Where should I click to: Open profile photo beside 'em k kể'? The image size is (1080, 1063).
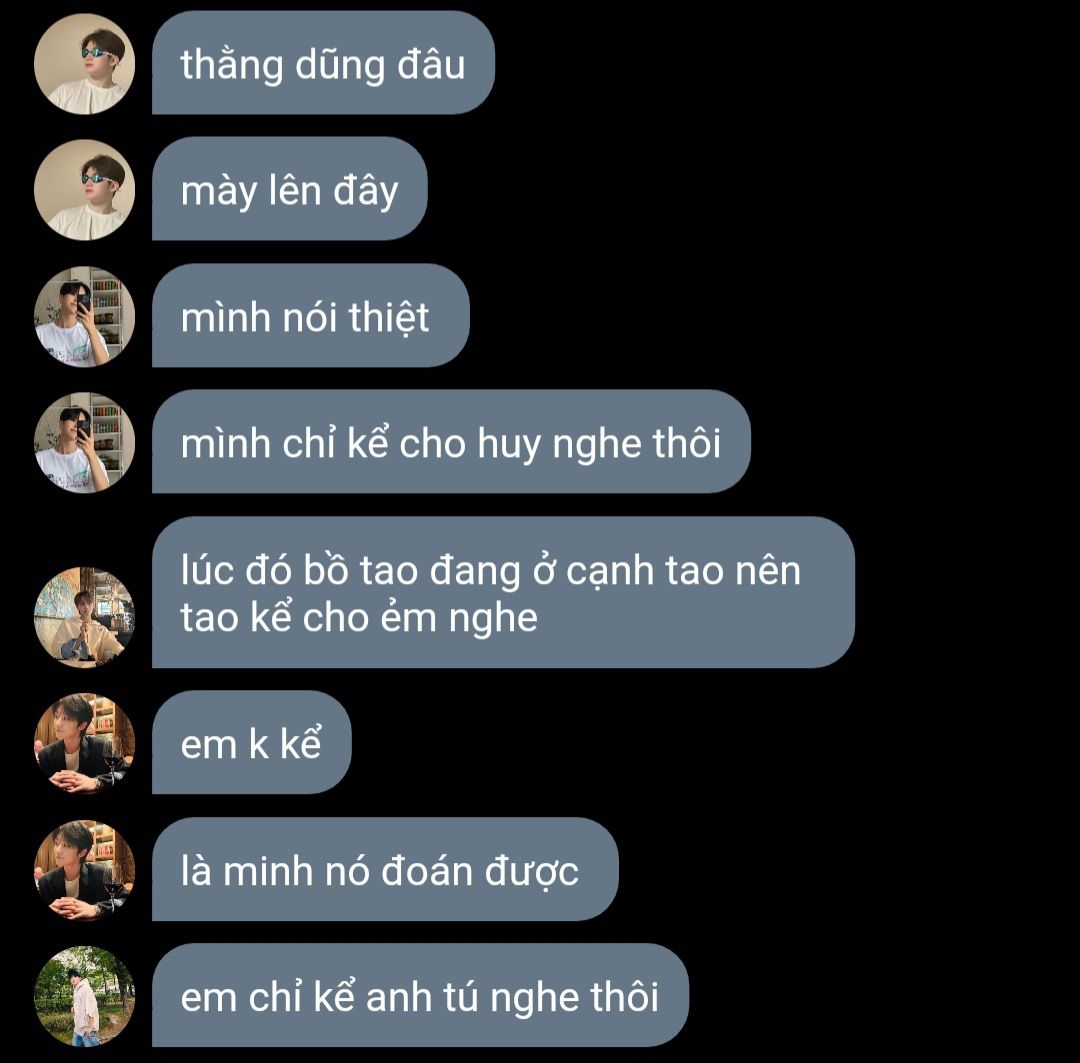tap(84, 743)
